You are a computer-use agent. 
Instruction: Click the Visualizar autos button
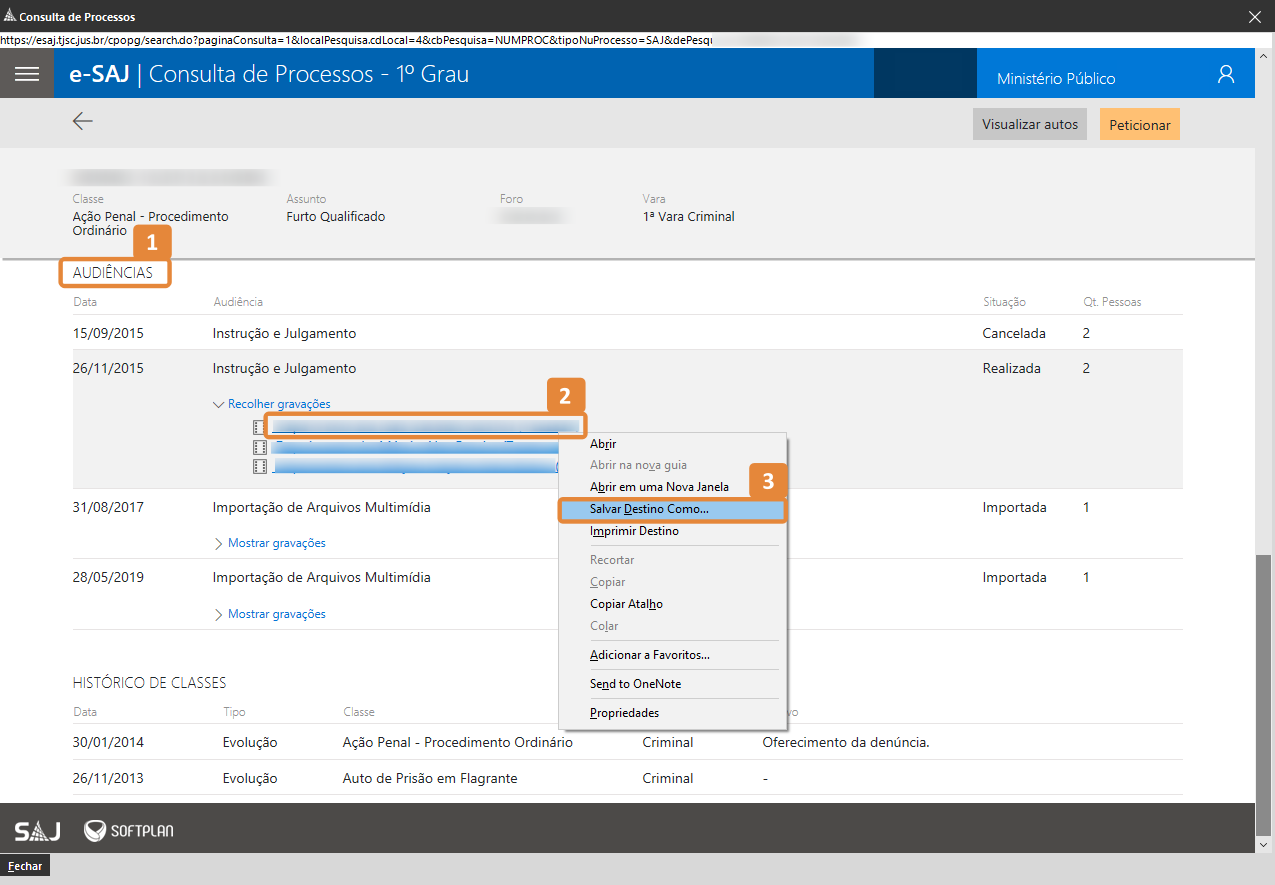coord(1029,125)
